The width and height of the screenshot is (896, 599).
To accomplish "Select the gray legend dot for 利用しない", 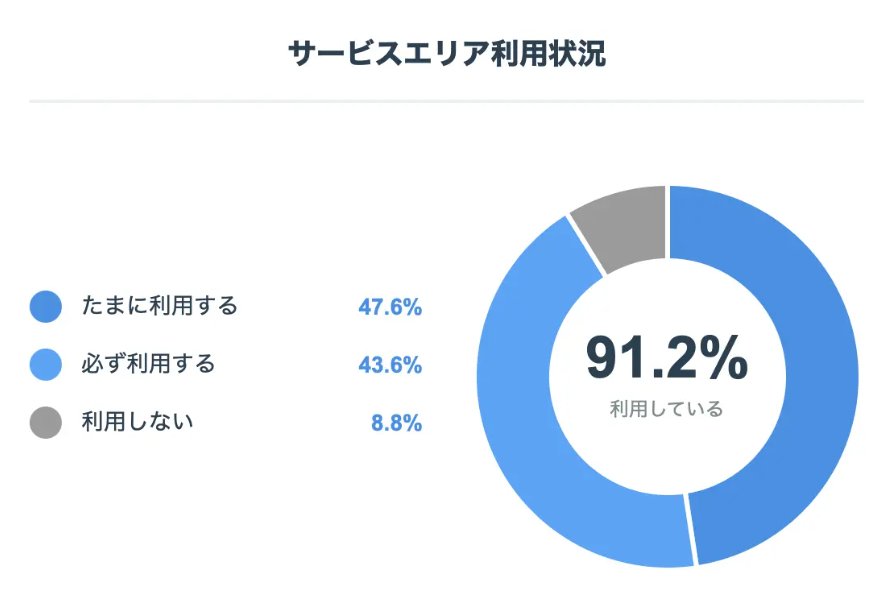I will pyautogui.click(x=46, y=422).
